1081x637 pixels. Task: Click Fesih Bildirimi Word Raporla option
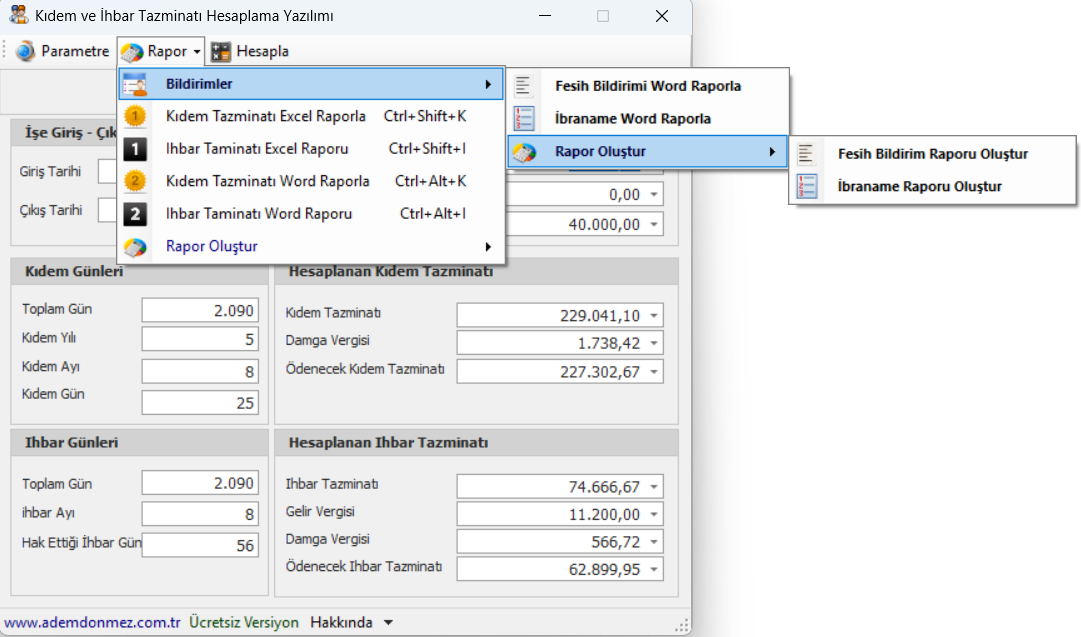[x=648, y=86]
